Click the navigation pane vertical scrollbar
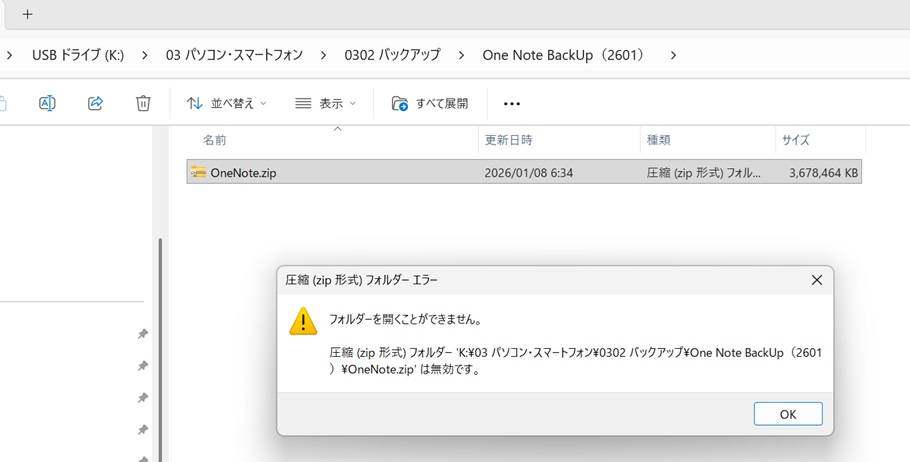Screen dimensions: 910x462 point(160,348)
